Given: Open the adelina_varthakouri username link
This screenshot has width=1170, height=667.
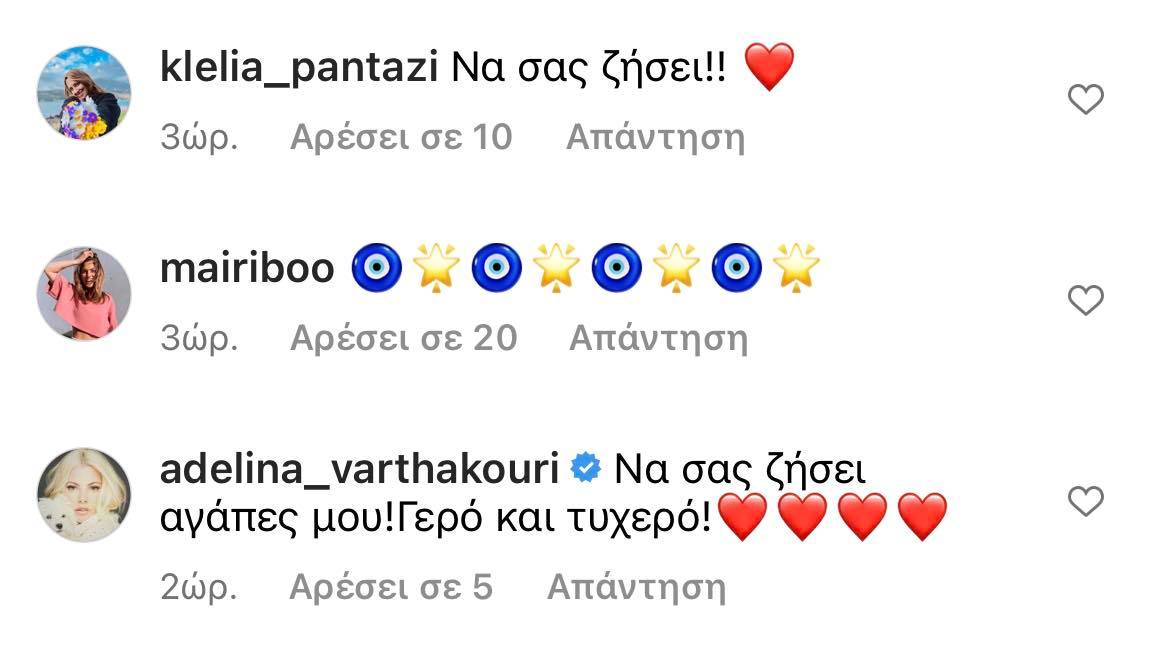Looking at the screenshot, I should coord(360,470).
